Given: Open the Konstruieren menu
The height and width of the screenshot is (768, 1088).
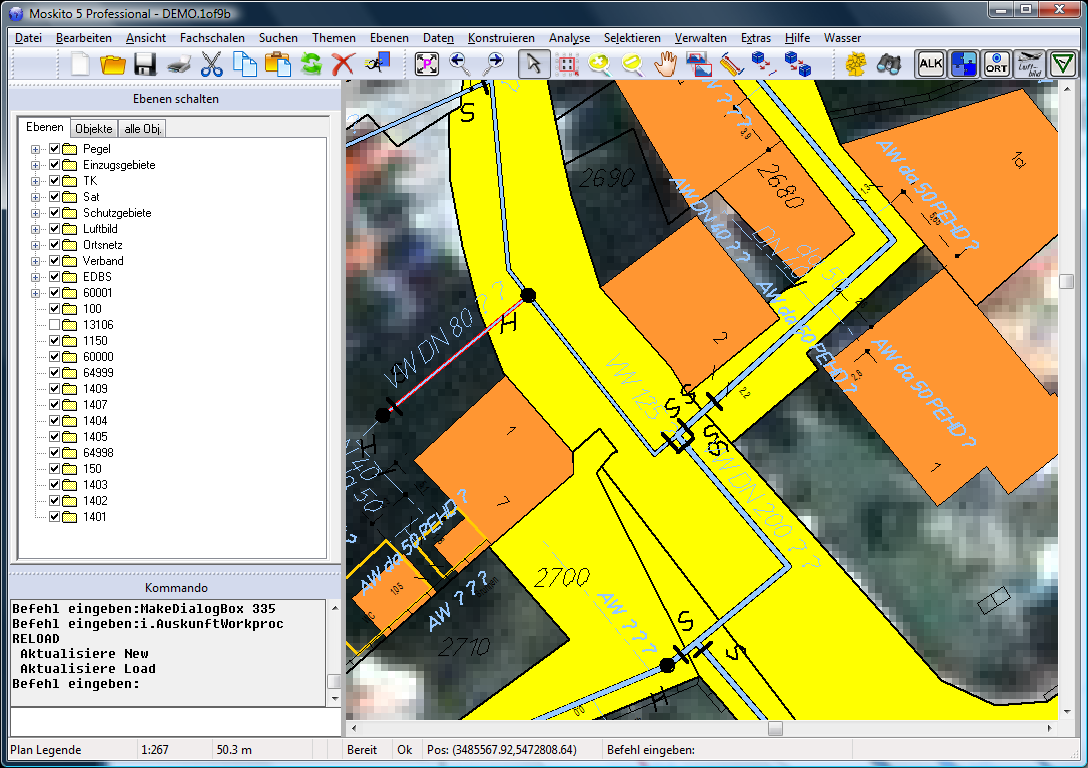Looking at the screenshot, I should [x=500, y=38].
